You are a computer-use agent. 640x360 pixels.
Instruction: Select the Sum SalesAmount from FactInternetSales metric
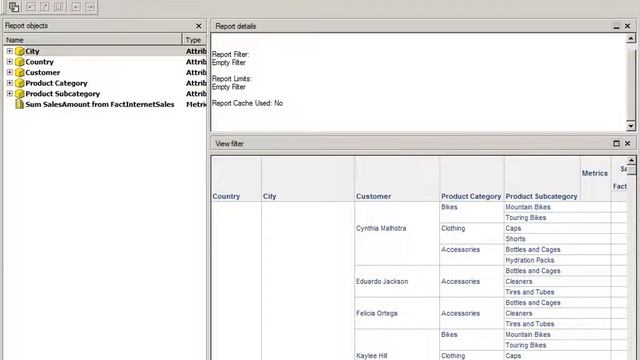click(x=105, y=104)
